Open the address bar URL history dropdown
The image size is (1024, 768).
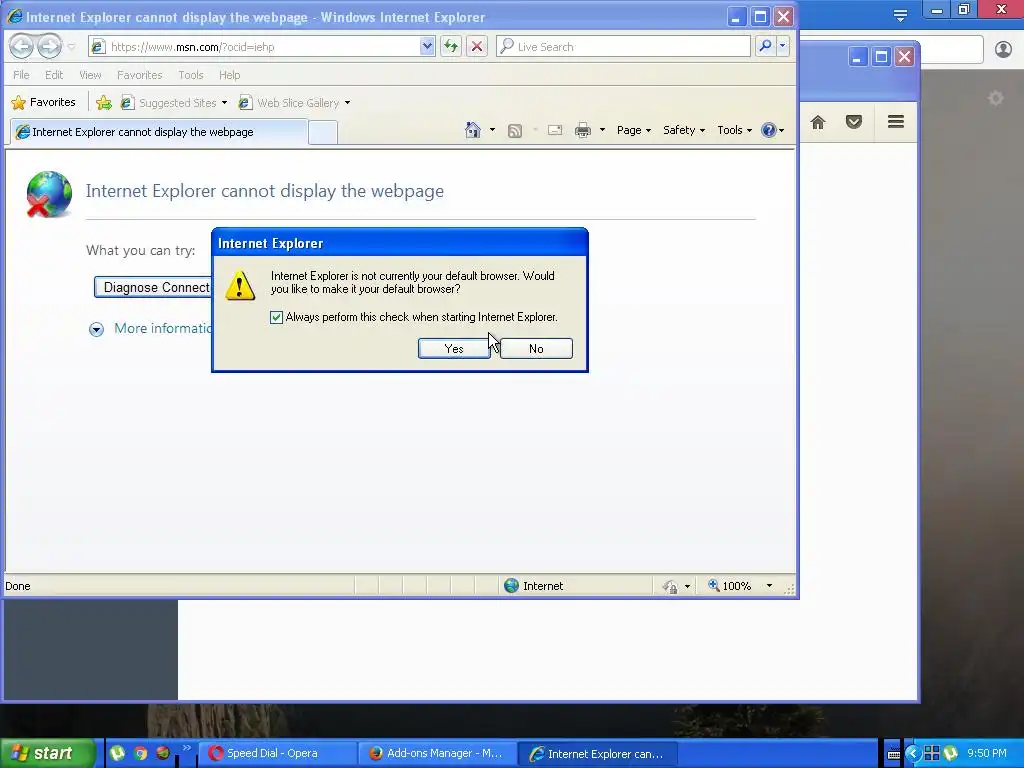427,46
